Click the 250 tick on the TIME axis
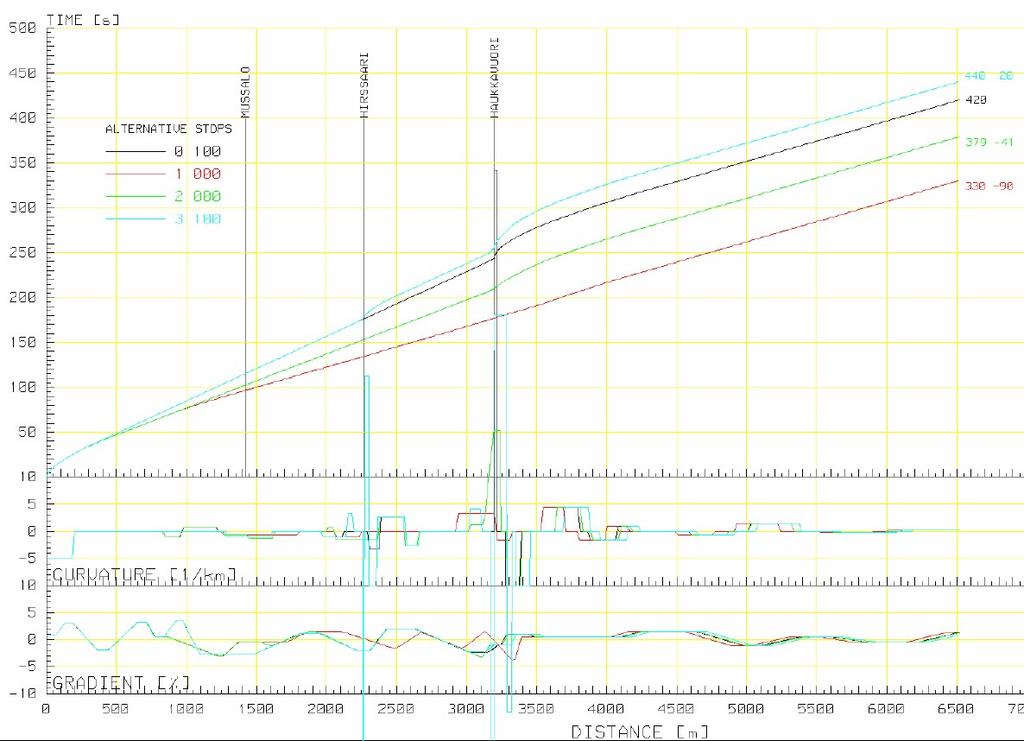Viewport: 1024px width, 741px height. click(23, 253)
